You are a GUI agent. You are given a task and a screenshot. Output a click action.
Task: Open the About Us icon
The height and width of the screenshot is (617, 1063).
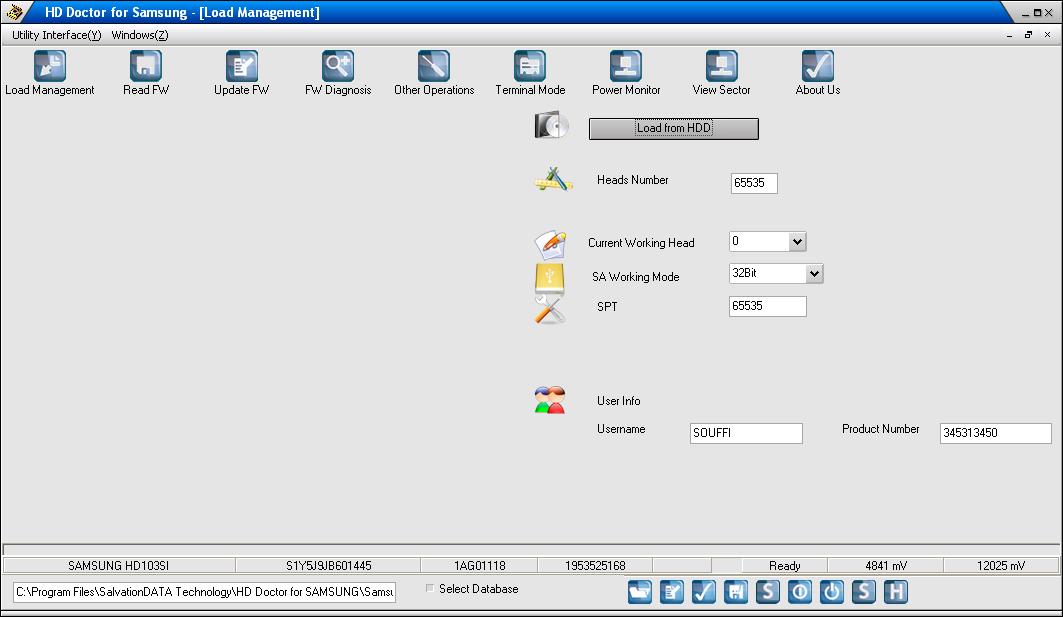pyautogui.click(x=818, y=66)
